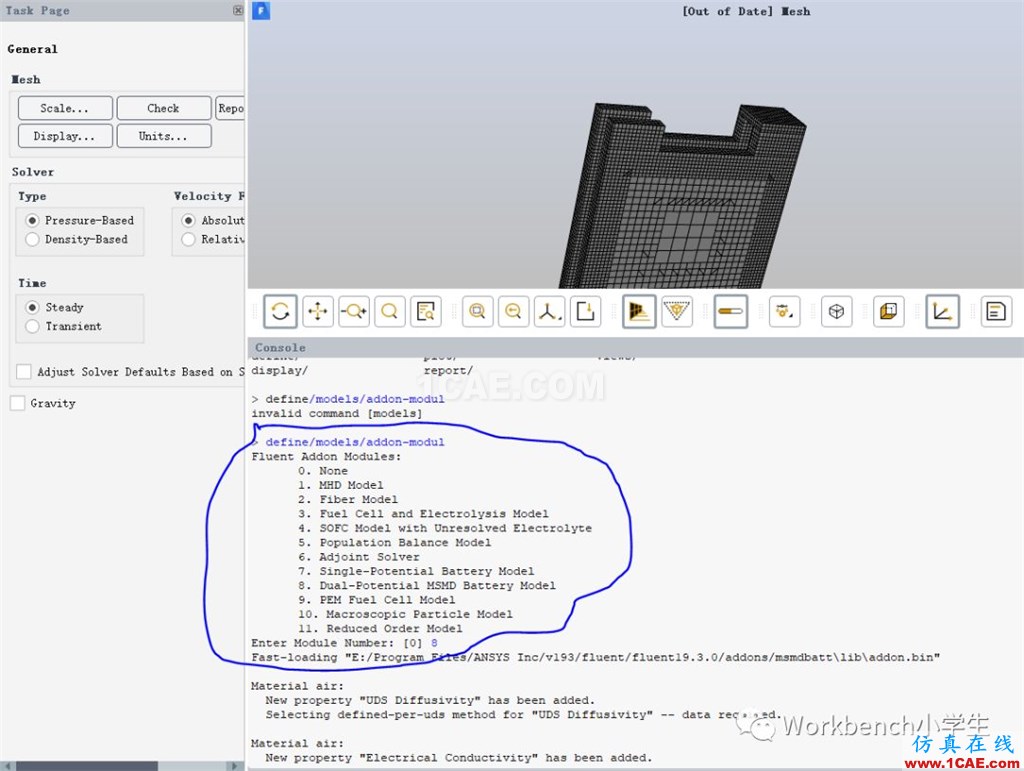Click the '2. Fiber Model' console line

pyautogui.click(x=347, y=499)
